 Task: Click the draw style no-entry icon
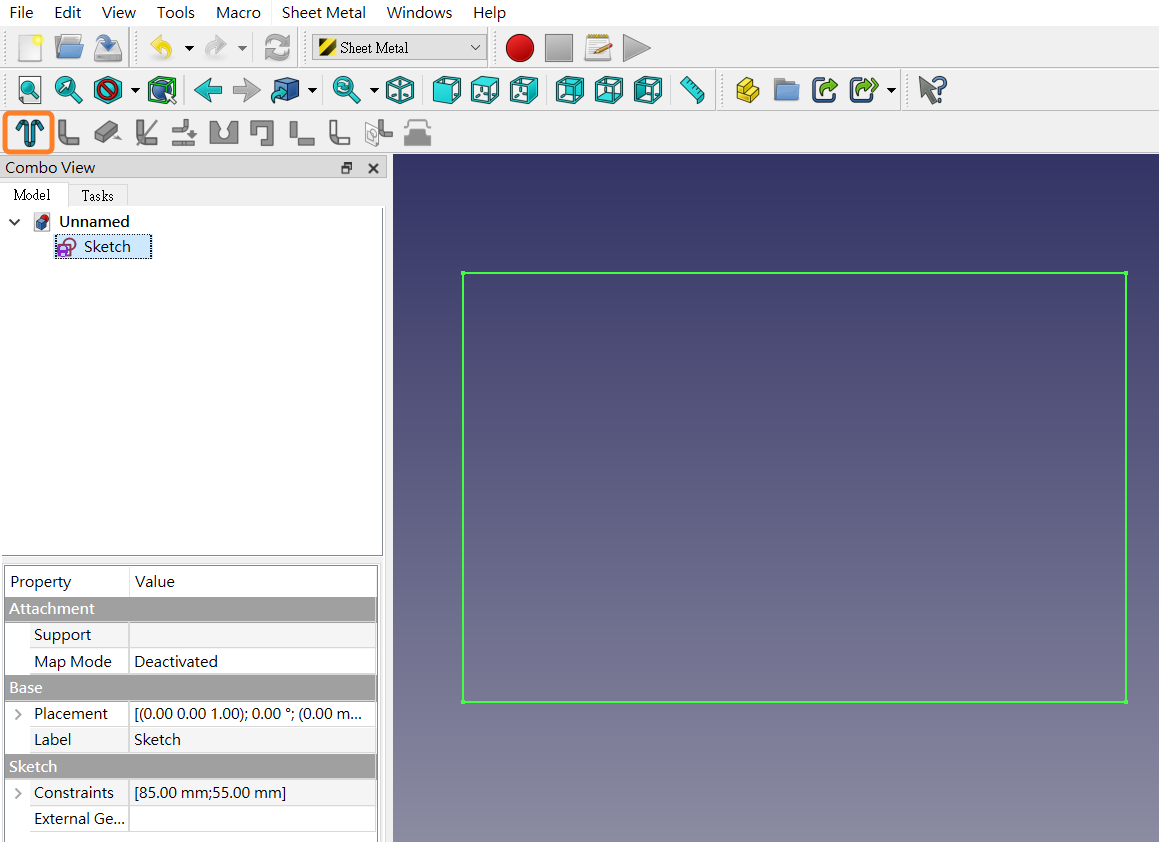point(108,90)
